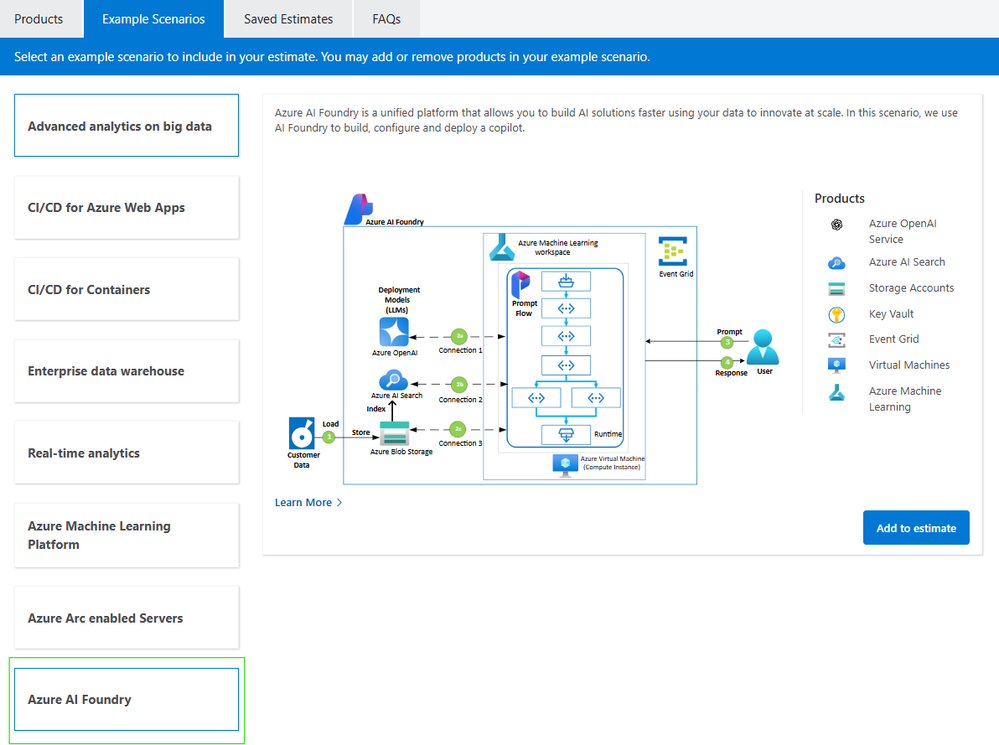
Task: Click the Event Grid product list icon
Action: tap(837, 340)
